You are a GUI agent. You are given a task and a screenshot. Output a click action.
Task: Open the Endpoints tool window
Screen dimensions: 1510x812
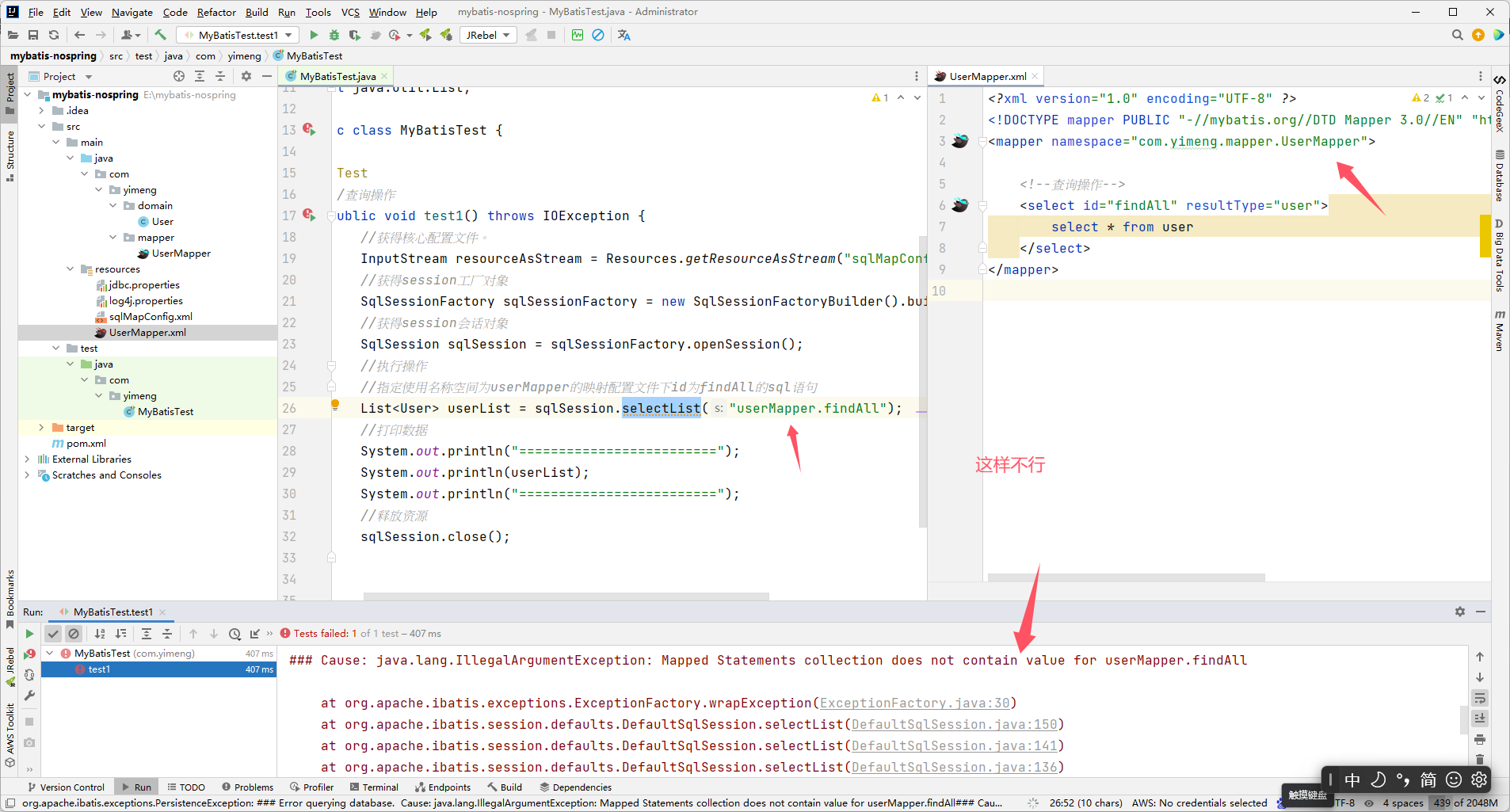[x=442, y=787]
